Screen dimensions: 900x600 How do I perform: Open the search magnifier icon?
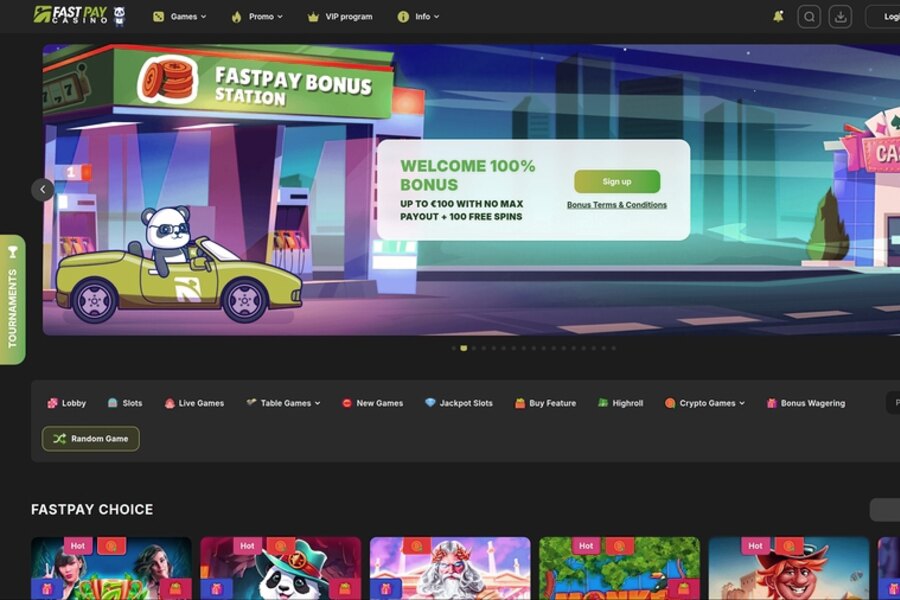(x=809, y=17)
